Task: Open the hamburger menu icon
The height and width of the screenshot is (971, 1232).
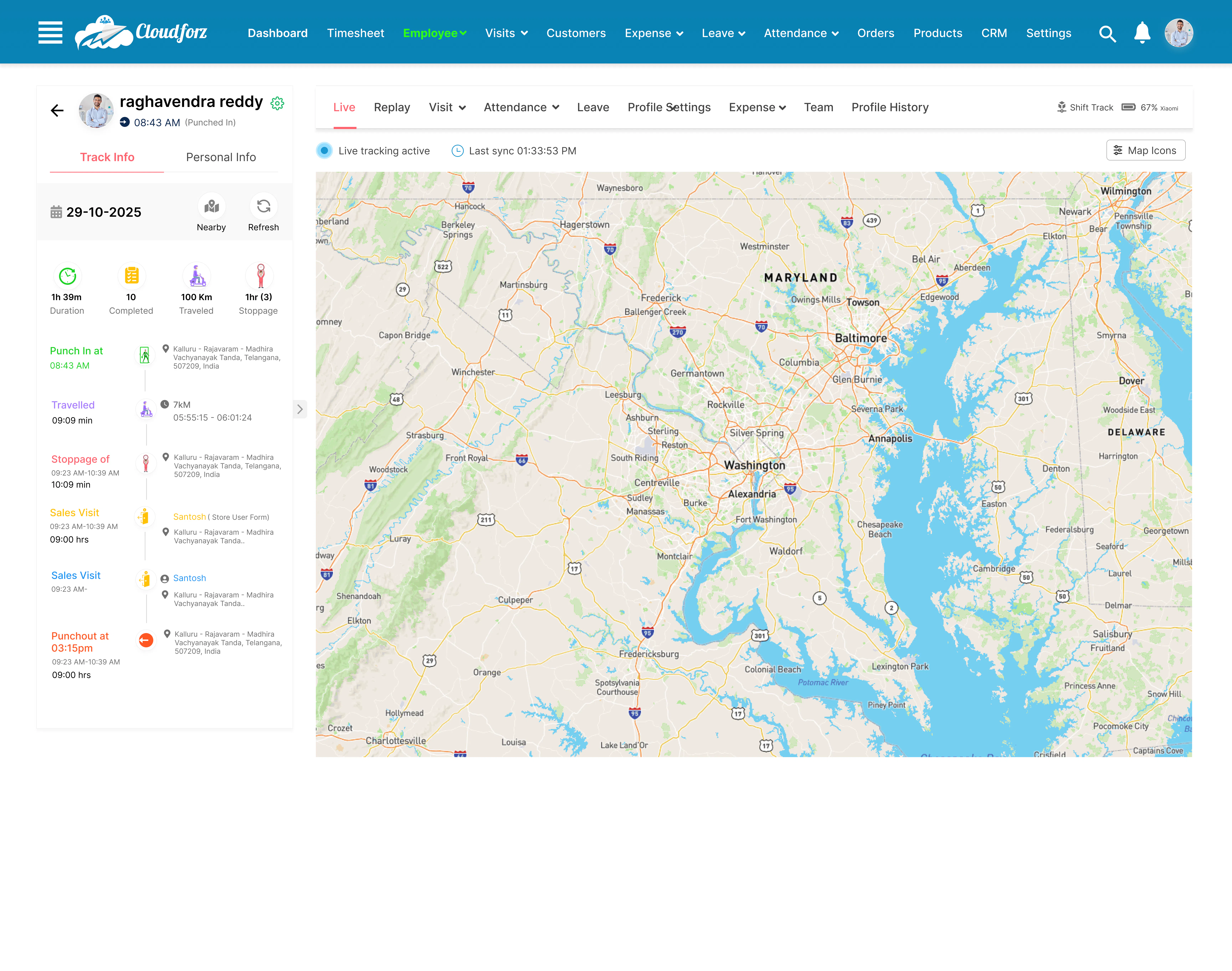Action: pos(50,32)
